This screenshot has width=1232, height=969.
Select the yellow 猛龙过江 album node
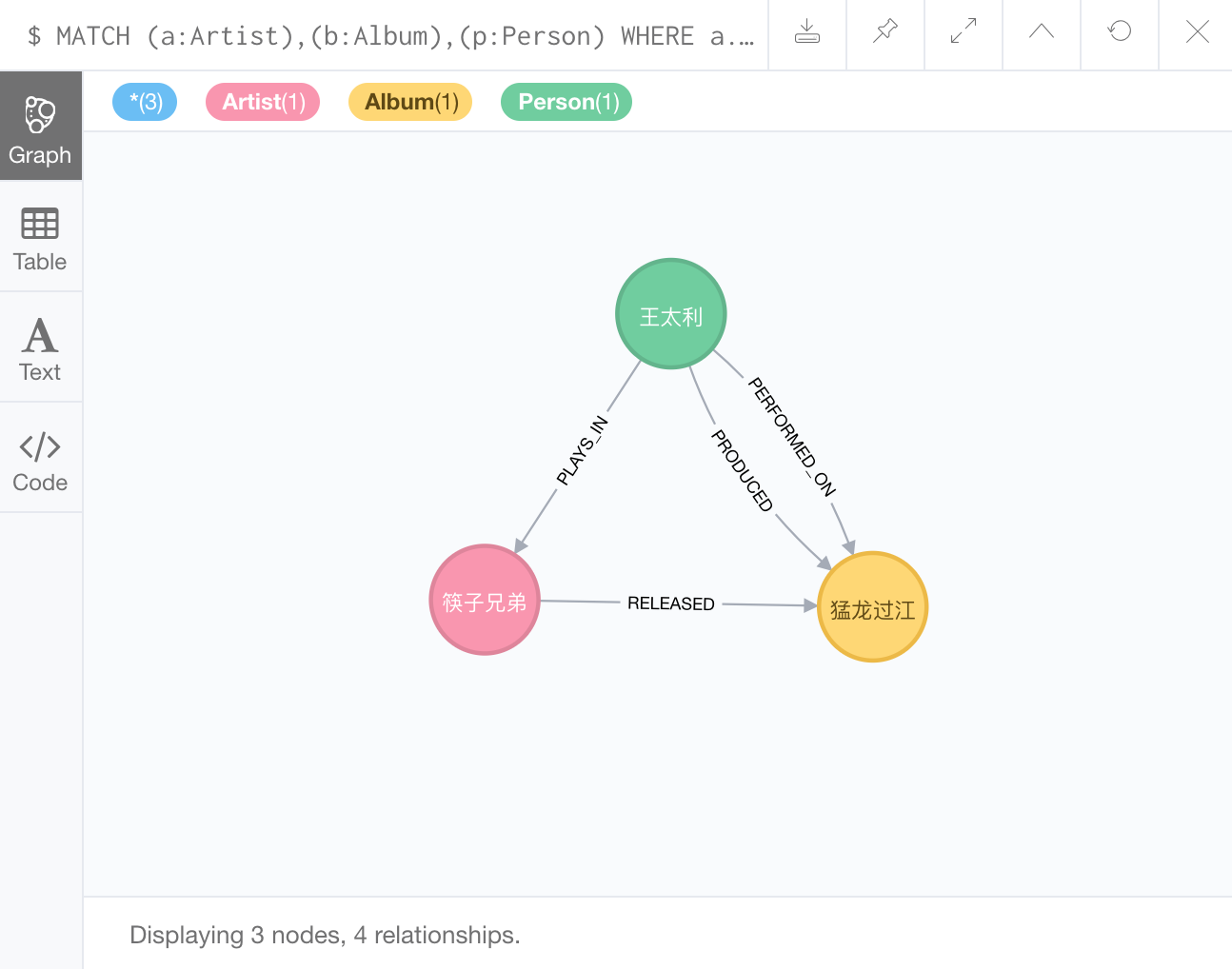coord(872,607)
